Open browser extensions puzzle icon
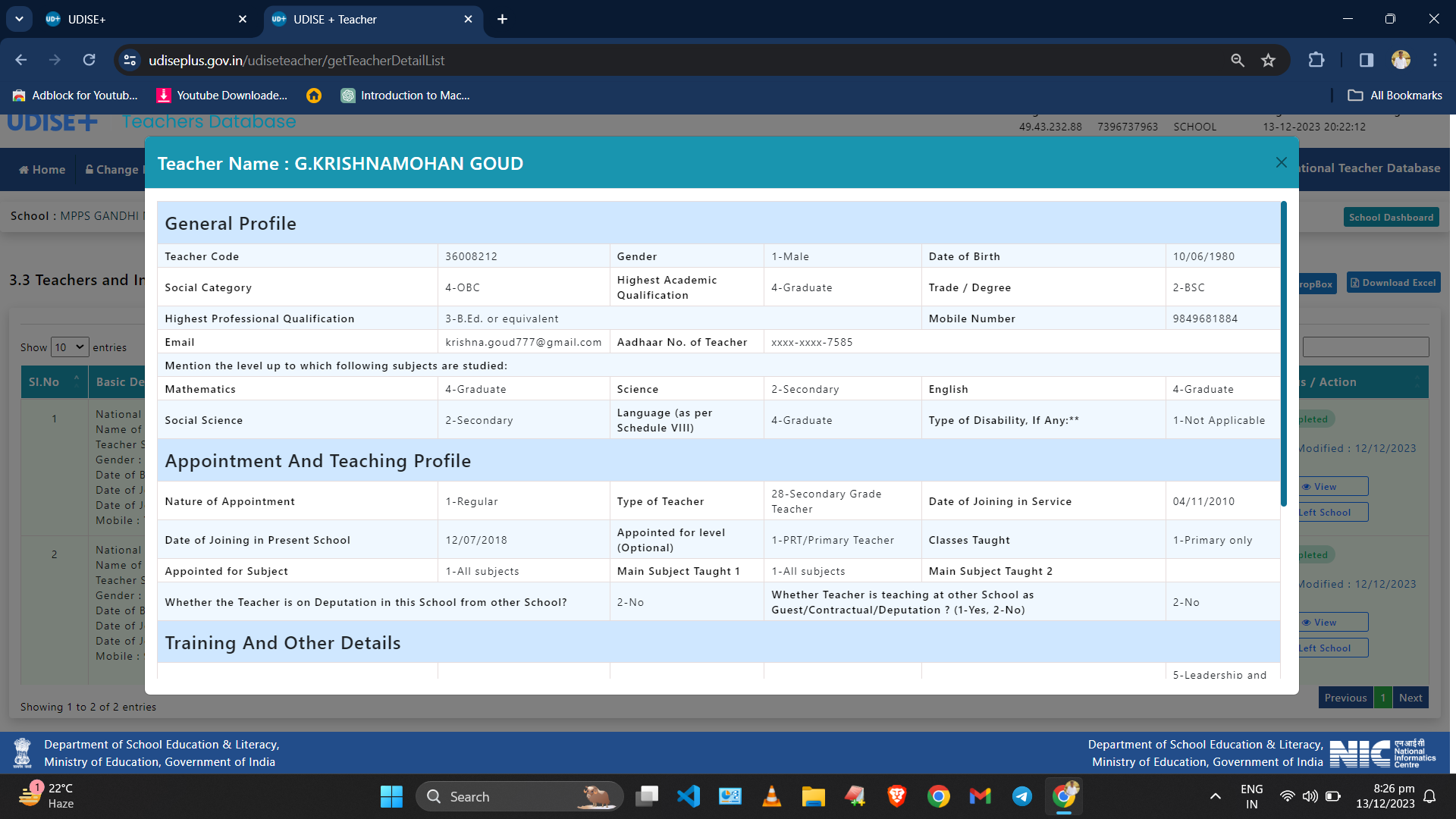The width and height of the screenshot is (1456, 819). (x=1316, y=61)
